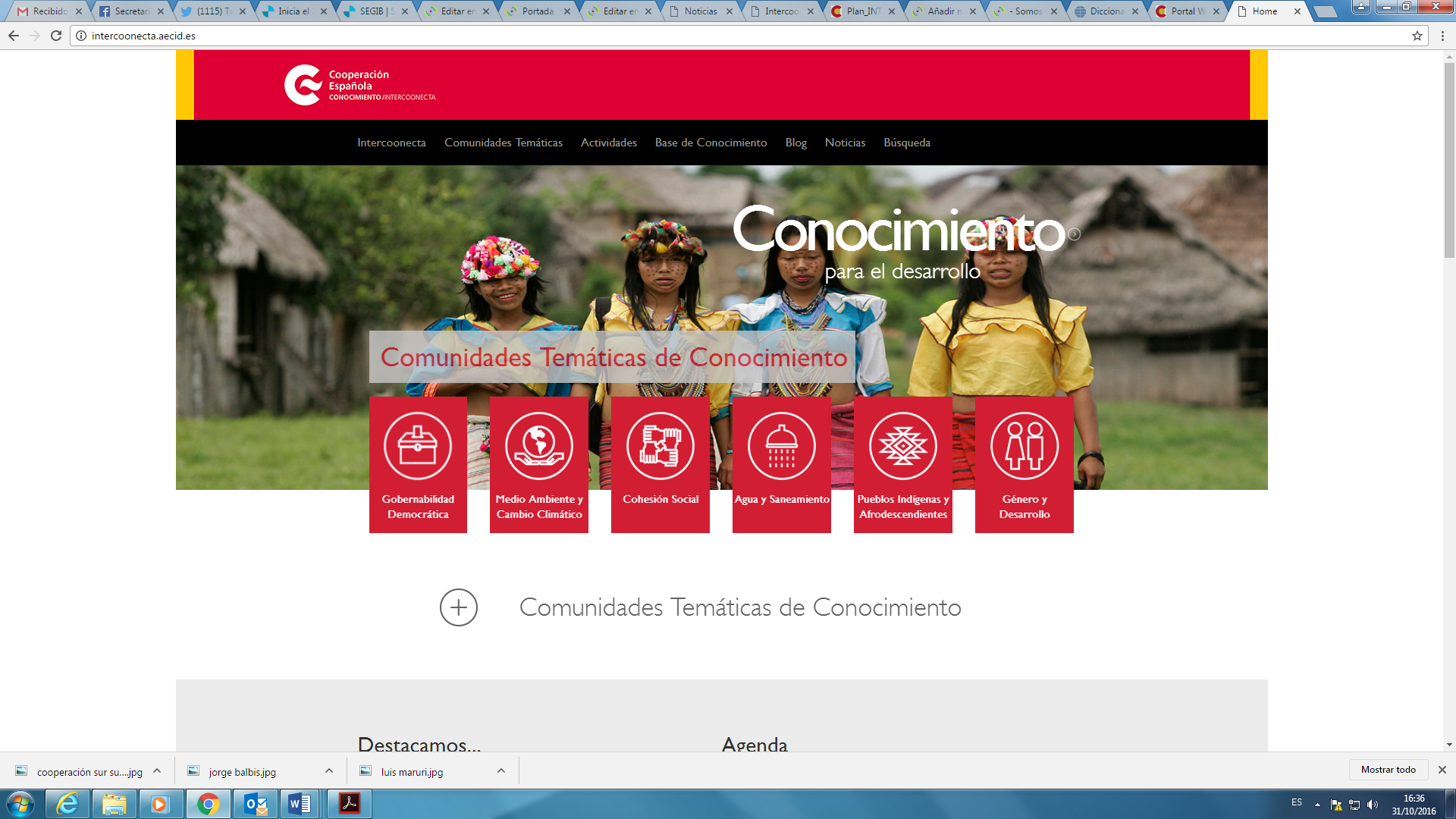Switch to Word in taskbar

coord(300,804)
